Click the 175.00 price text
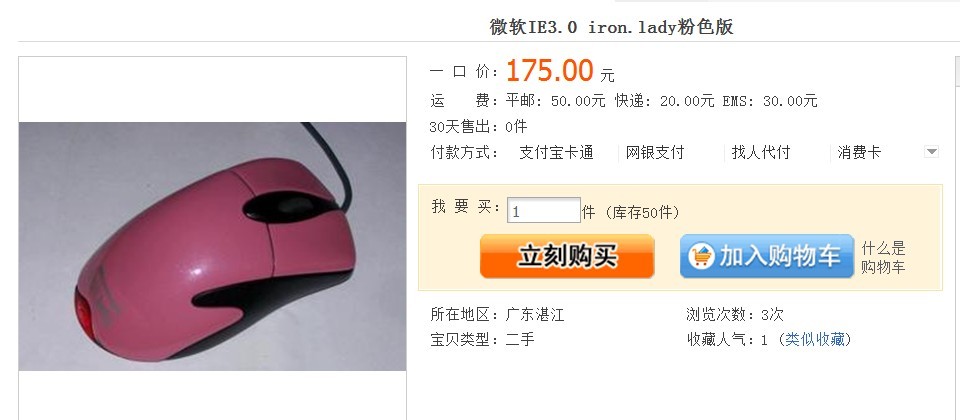 coord(550,70)
